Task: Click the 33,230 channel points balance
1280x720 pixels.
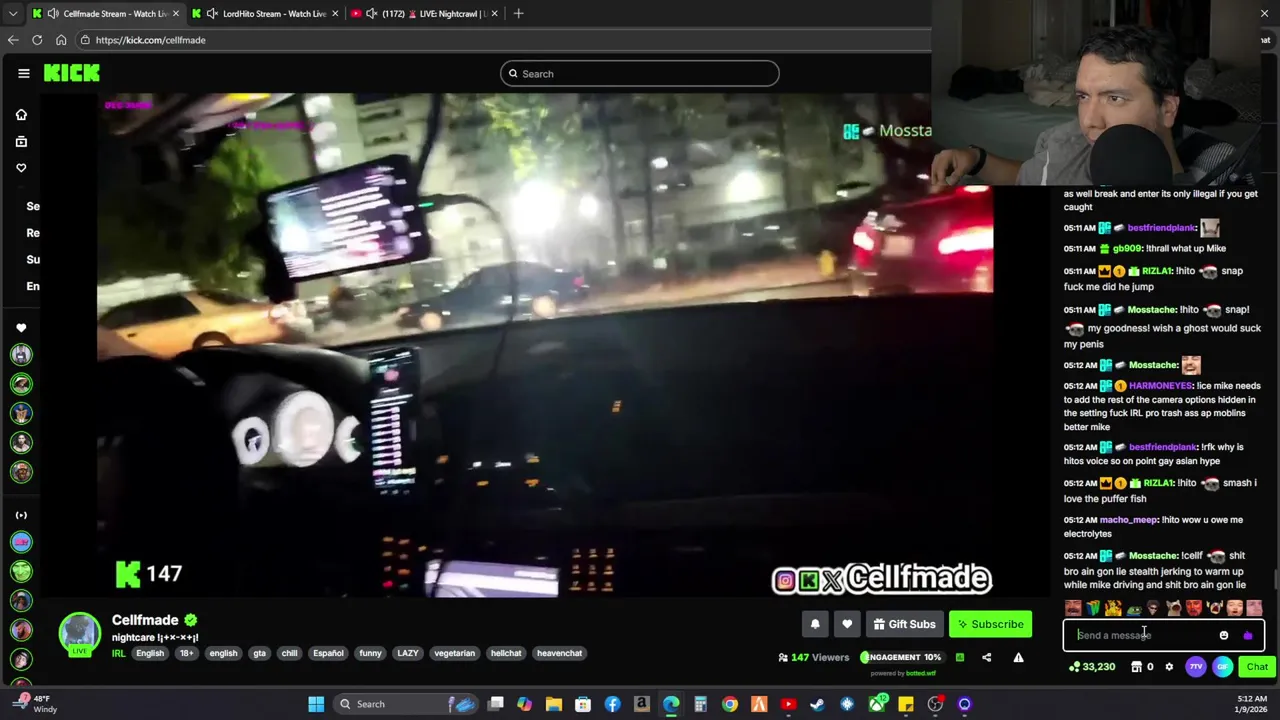Action: click(x=1092, y=667)
